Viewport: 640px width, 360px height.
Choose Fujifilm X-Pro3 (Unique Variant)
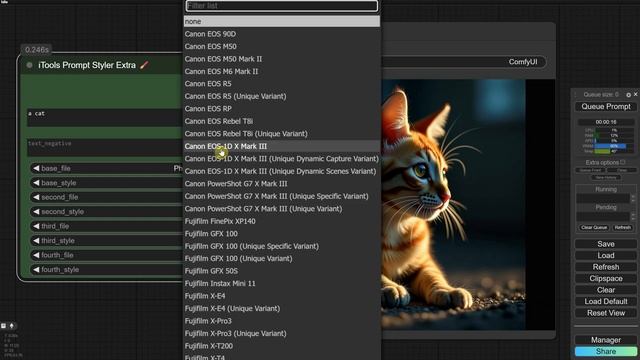[x=282, y=333]
